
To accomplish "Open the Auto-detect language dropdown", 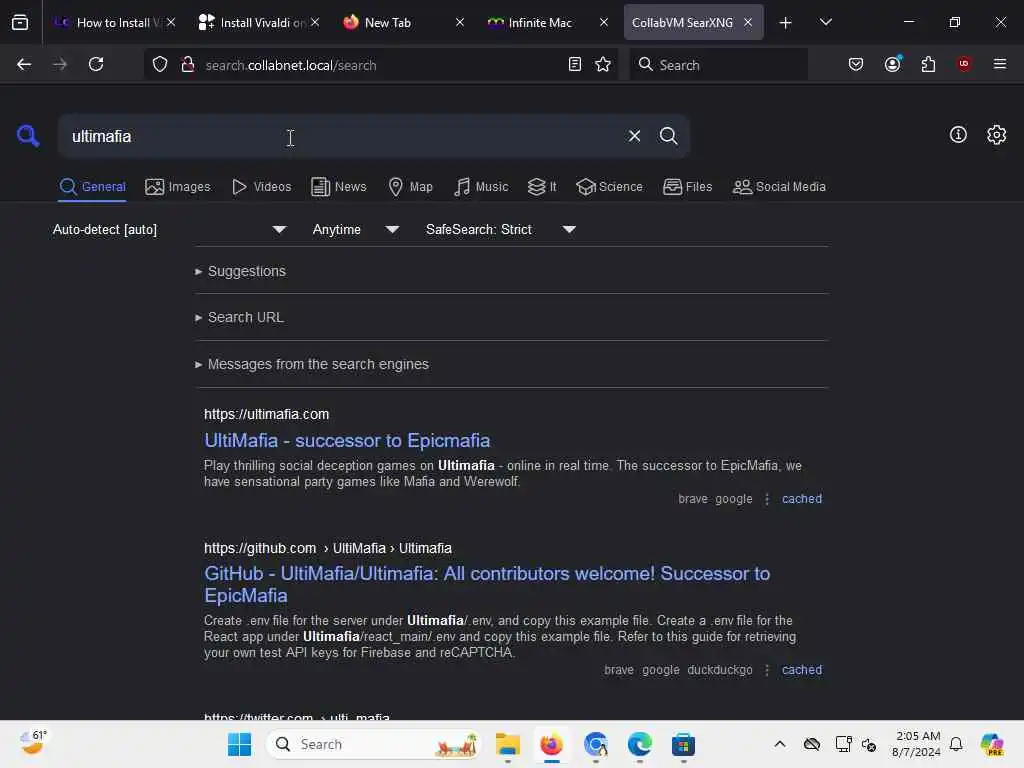I will pos(169,229).
